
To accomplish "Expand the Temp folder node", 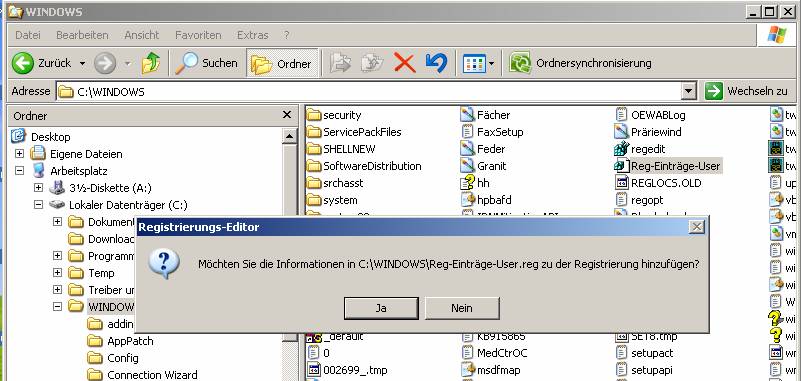I will (x=57, y=273).
